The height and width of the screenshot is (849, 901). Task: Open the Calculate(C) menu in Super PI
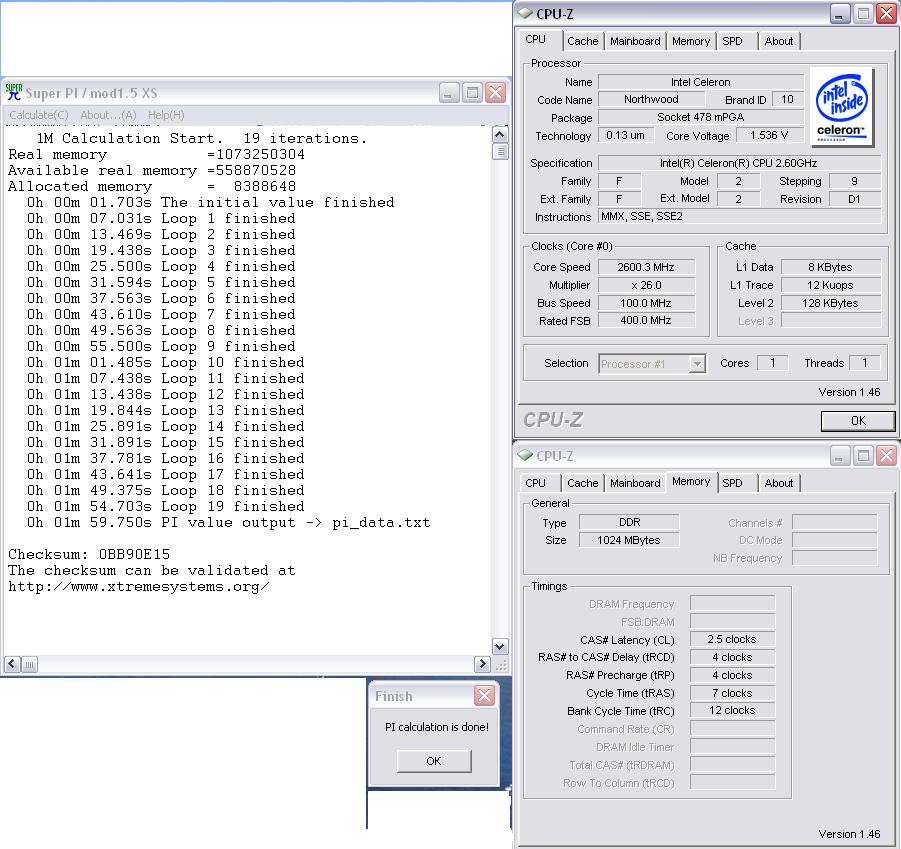[38, 115]
